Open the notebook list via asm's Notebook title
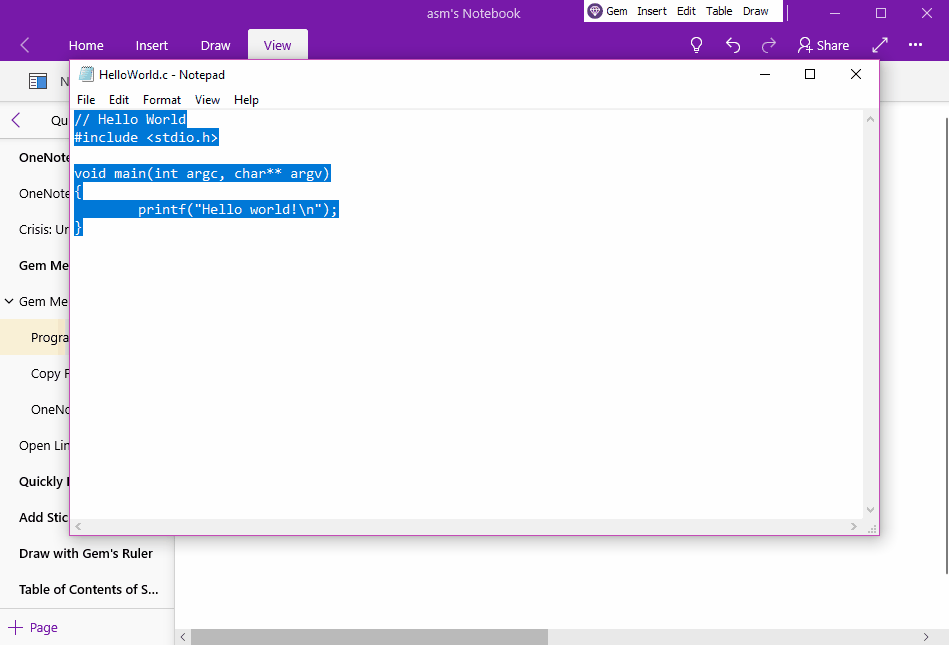The image size is (949, 645). tap(473, 13)
